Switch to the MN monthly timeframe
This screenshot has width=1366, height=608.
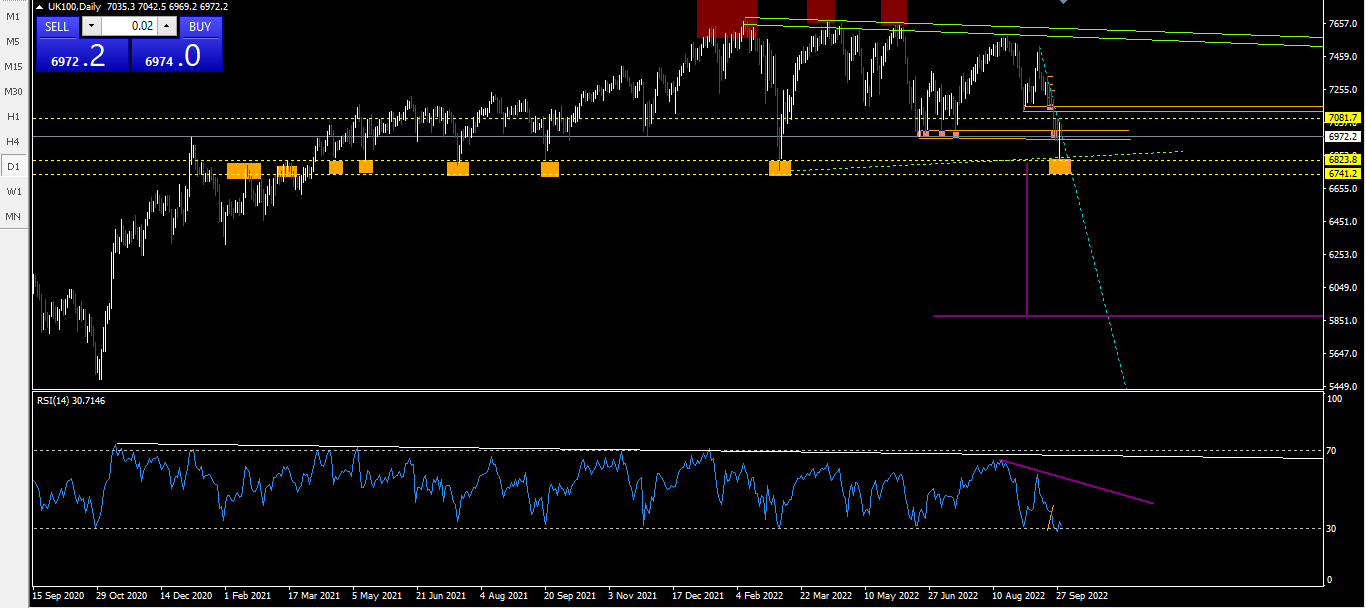(13, 216)
